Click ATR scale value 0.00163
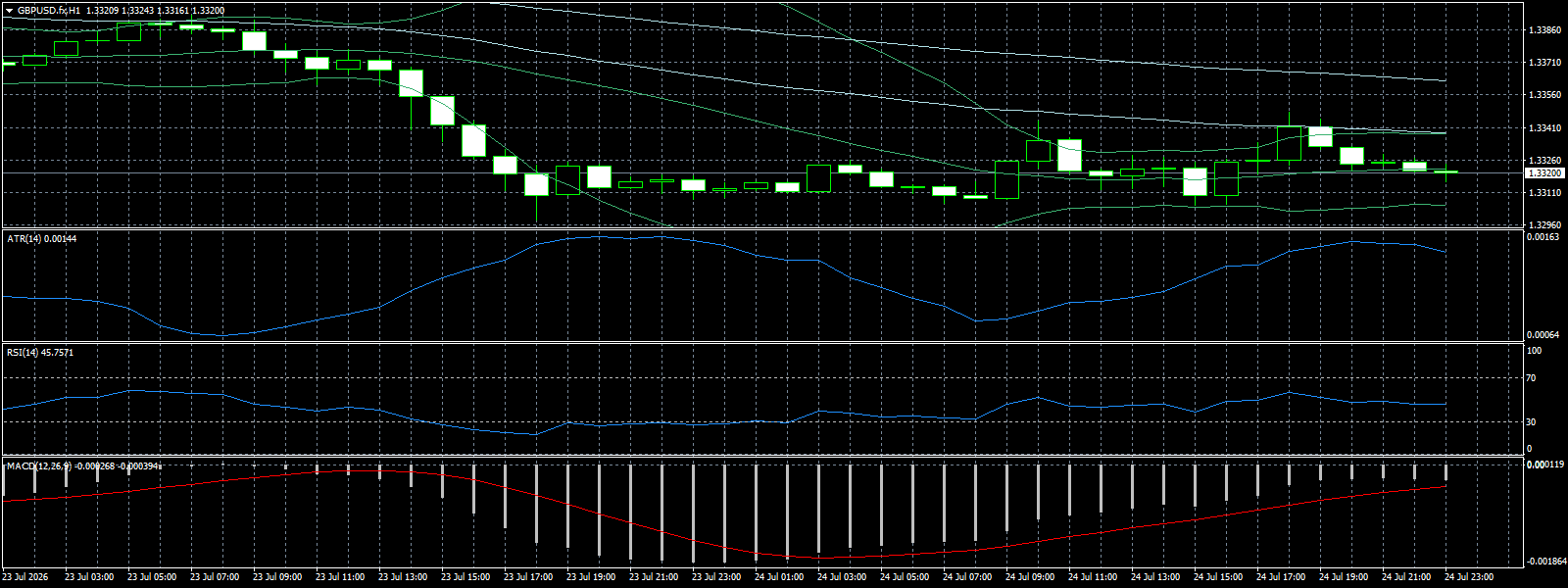Screen dimensions: 1568x588 [x=1544, y=237]
